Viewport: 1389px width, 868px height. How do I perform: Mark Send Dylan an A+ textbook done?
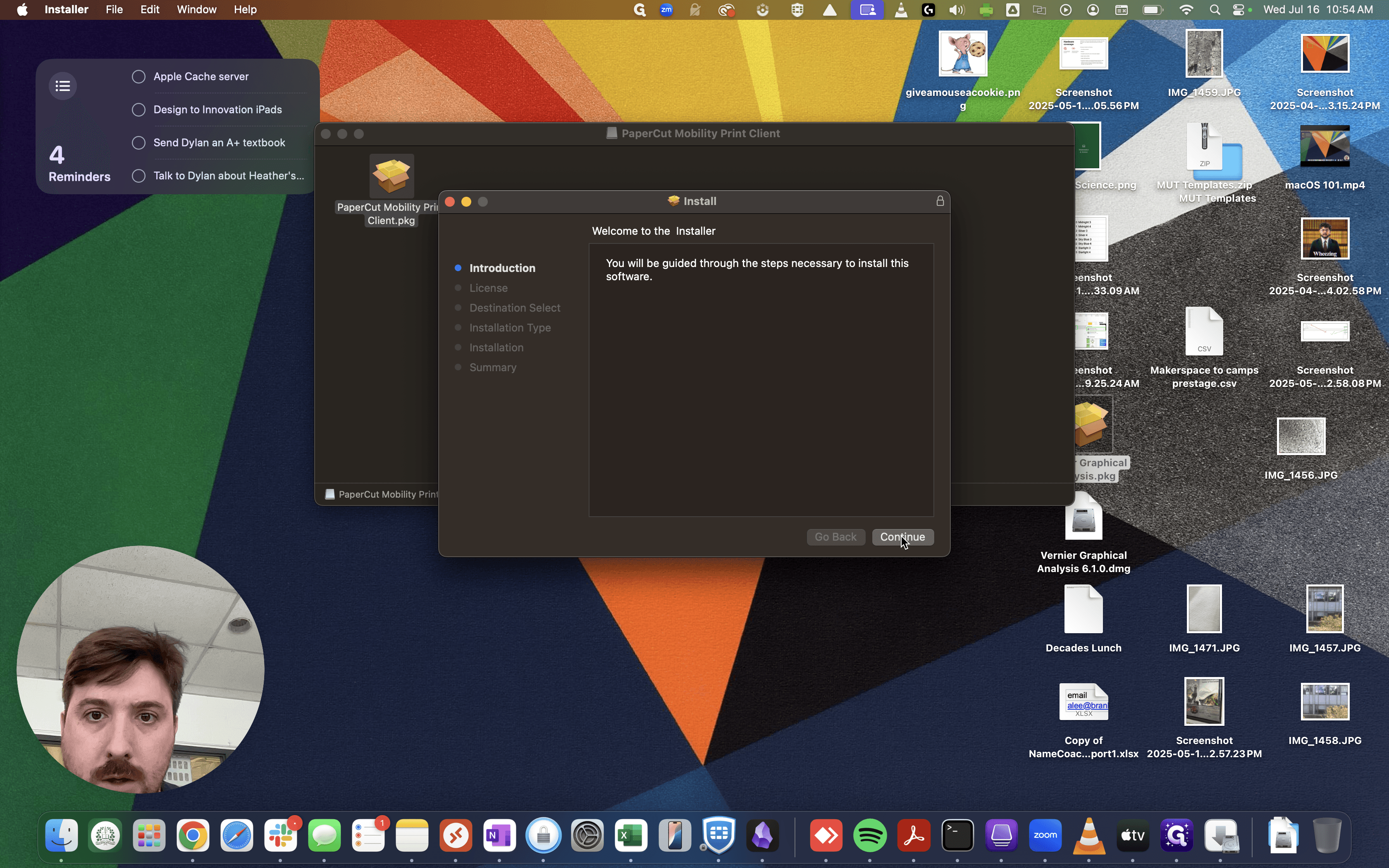tap(139, 143)
